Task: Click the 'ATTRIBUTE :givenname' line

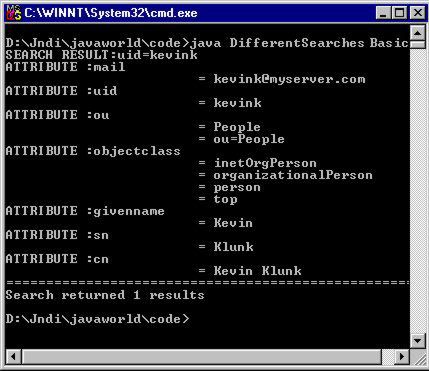Action: pyautogui.click(x=85, y=211)
